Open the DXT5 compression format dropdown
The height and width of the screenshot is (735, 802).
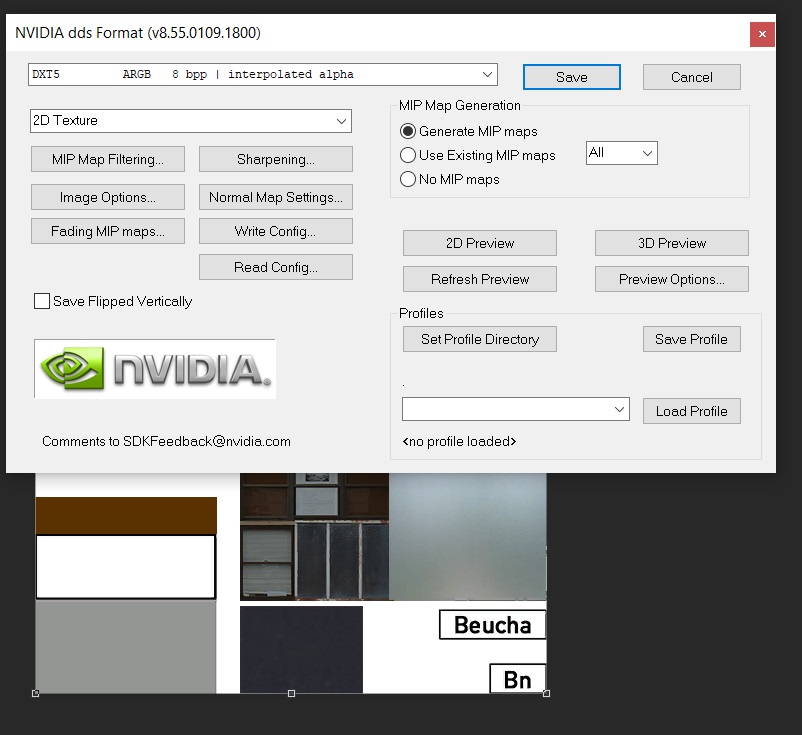click(262, 74)
